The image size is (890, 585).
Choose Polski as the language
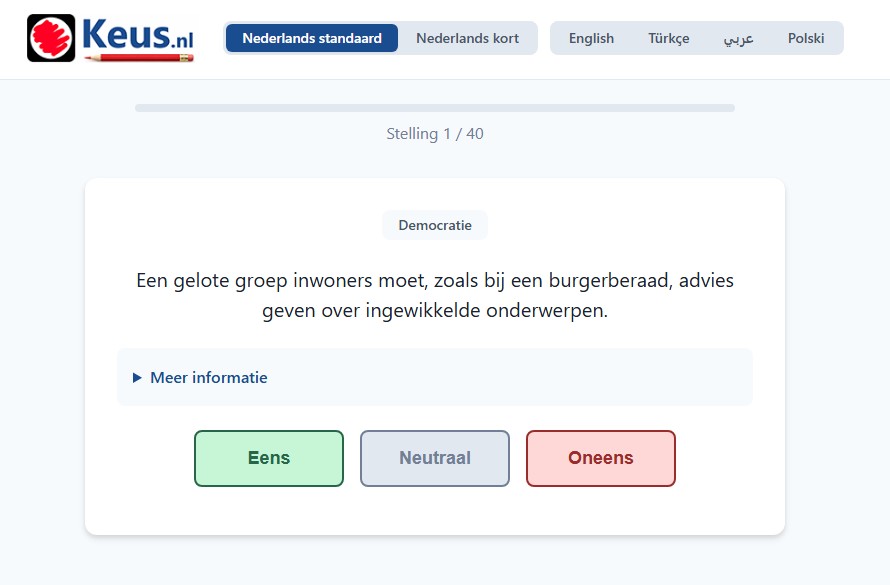pyautogui.click(x=806, y=38)
